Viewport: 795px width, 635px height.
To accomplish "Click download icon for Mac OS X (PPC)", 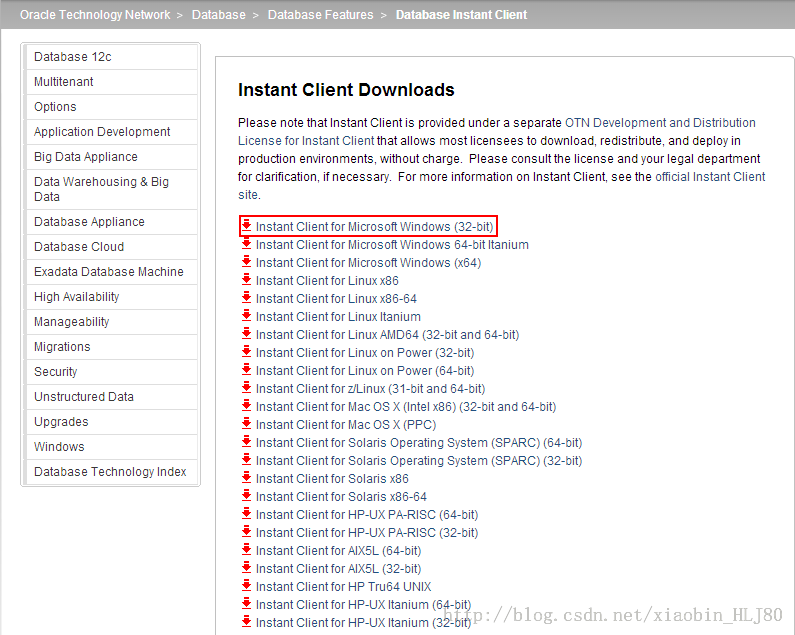I will [x=247, y=424].
